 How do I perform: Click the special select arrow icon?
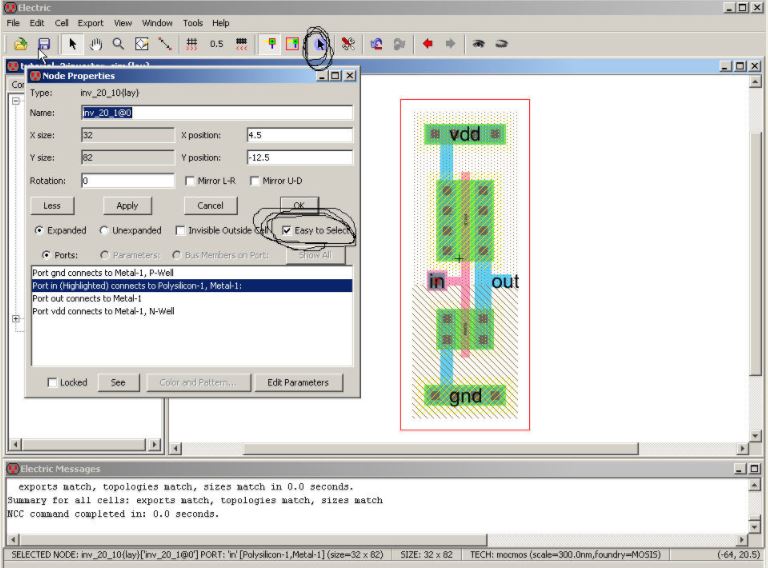click(x=319, y=44)
